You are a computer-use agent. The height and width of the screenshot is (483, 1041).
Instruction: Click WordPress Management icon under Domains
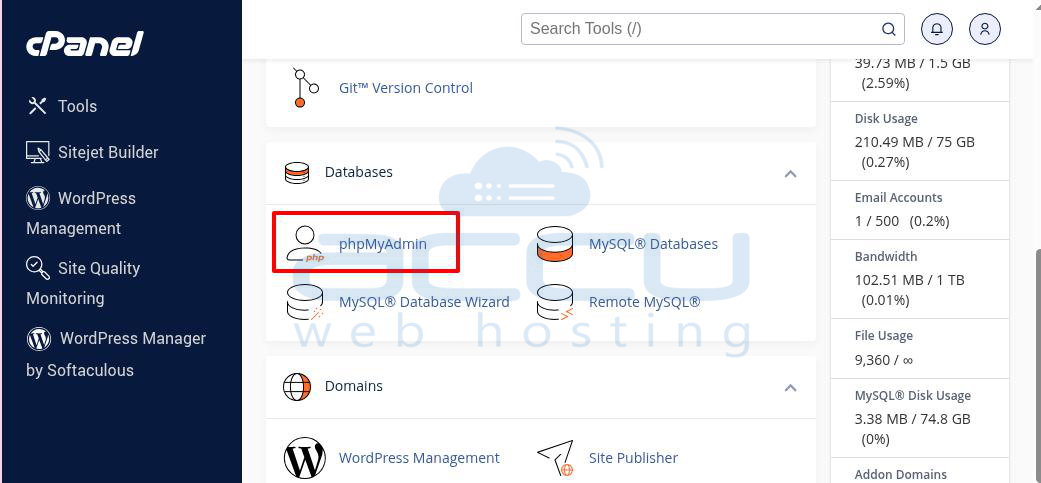point(305,458)
